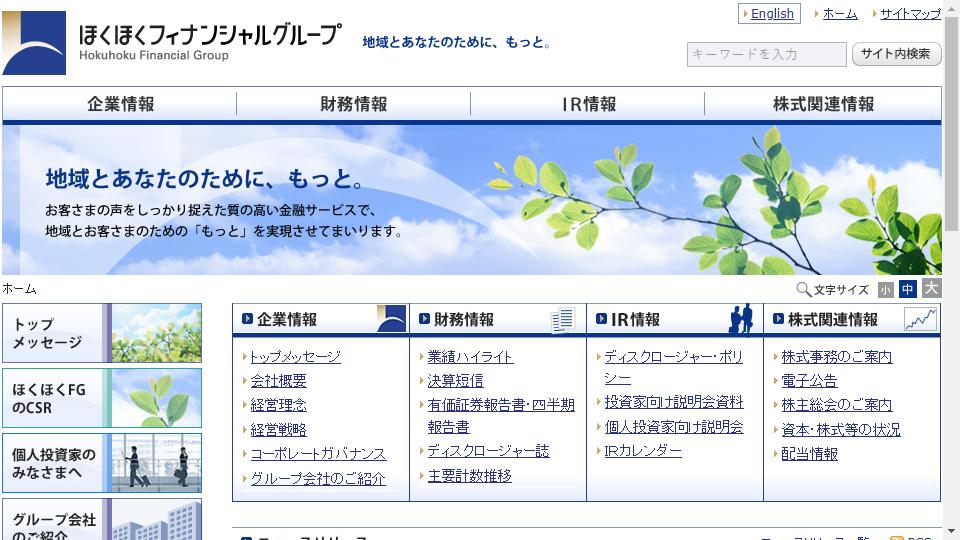Click the magnifier icon beside 文字サイズ
Image resolution: width=960 pixels, height=540 pixels.
click(x=803, y=289)
